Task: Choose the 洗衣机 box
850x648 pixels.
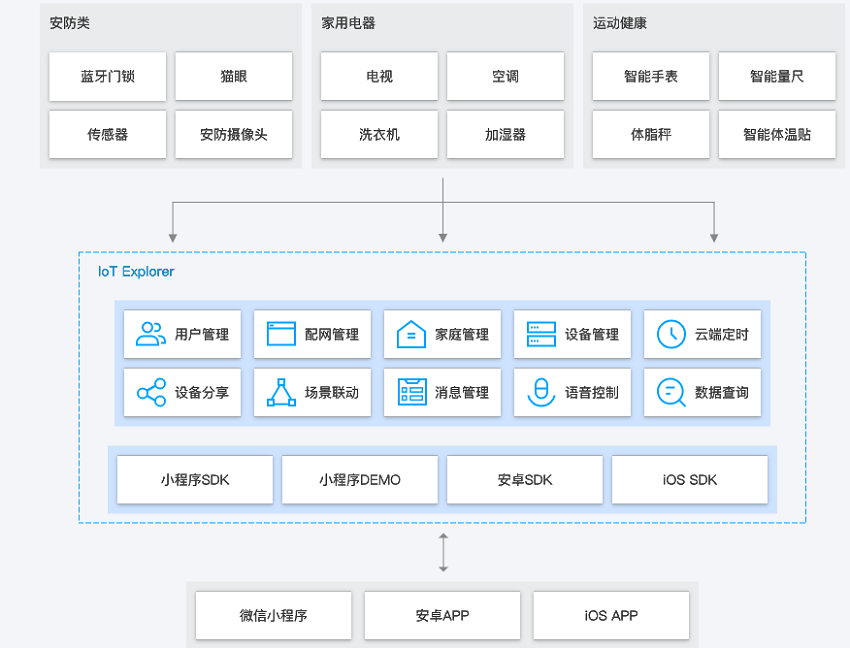Action: (379, 134)
